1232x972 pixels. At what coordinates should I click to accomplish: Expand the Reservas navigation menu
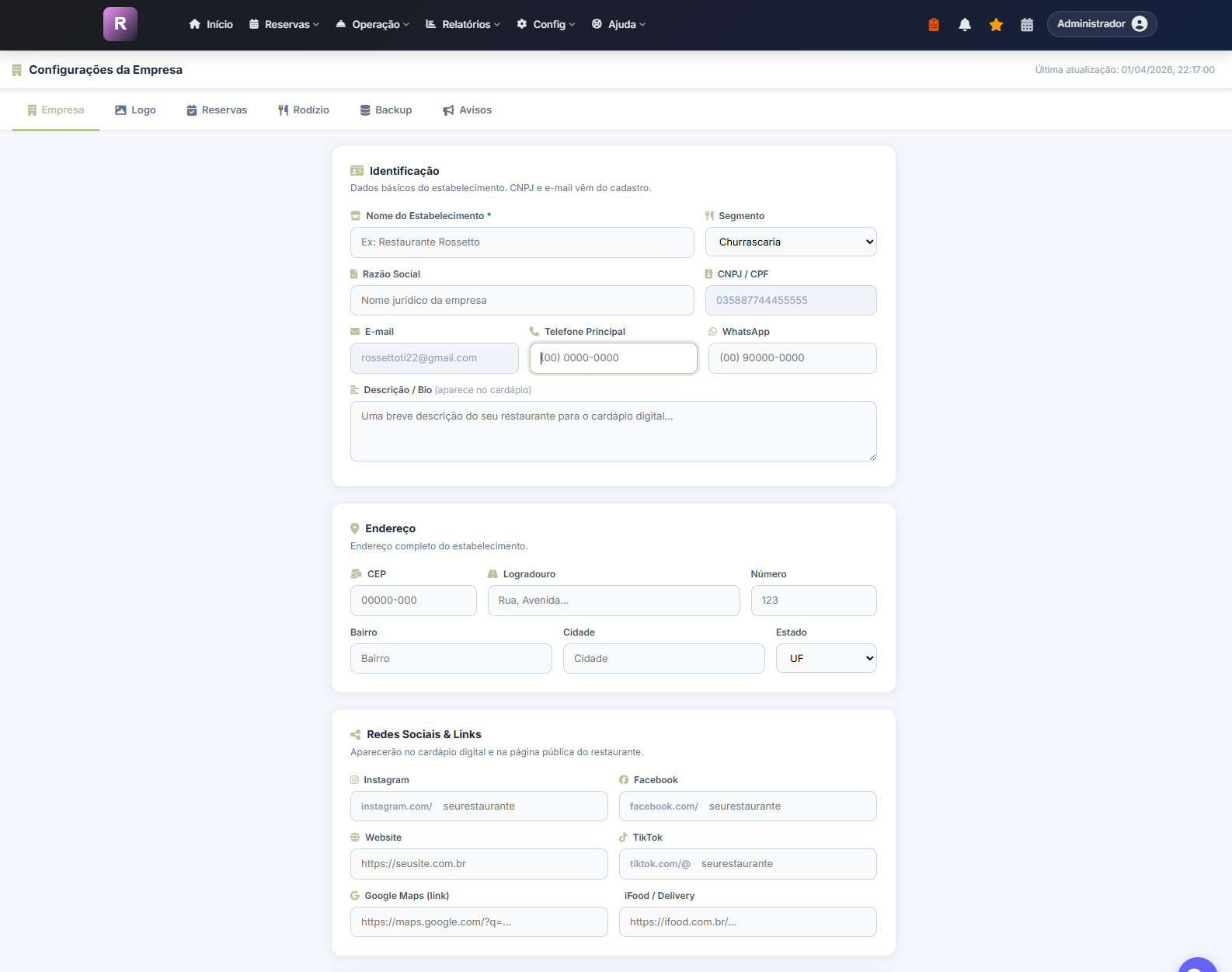click(284, 24)
